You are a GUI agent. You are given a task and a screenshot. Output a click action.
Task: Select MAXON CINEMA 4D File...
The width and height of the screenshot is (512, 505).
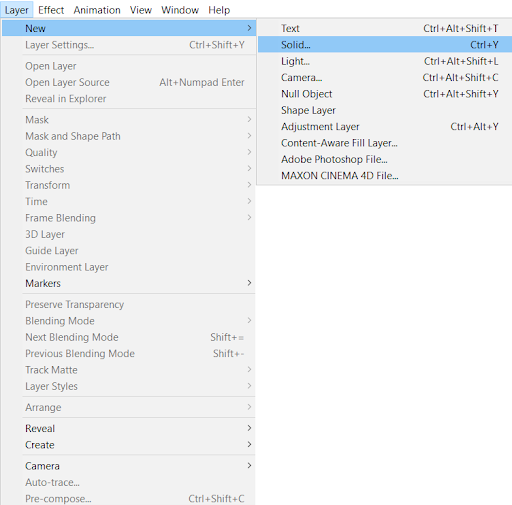[385, 175]
